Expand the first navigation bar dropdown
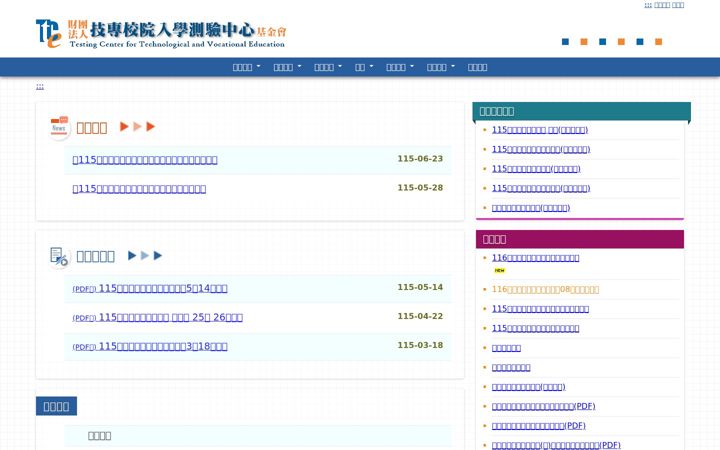 pos(247,67)
